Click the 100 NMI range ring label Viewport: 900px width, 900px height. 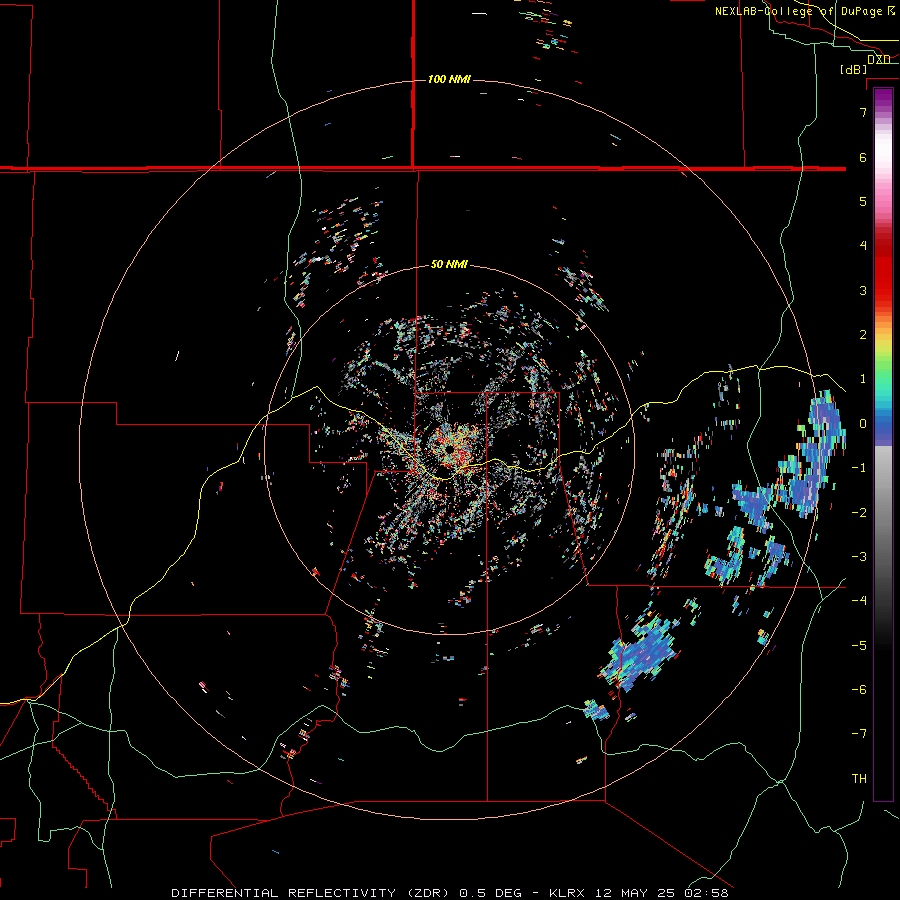click(x=449, y=79)
